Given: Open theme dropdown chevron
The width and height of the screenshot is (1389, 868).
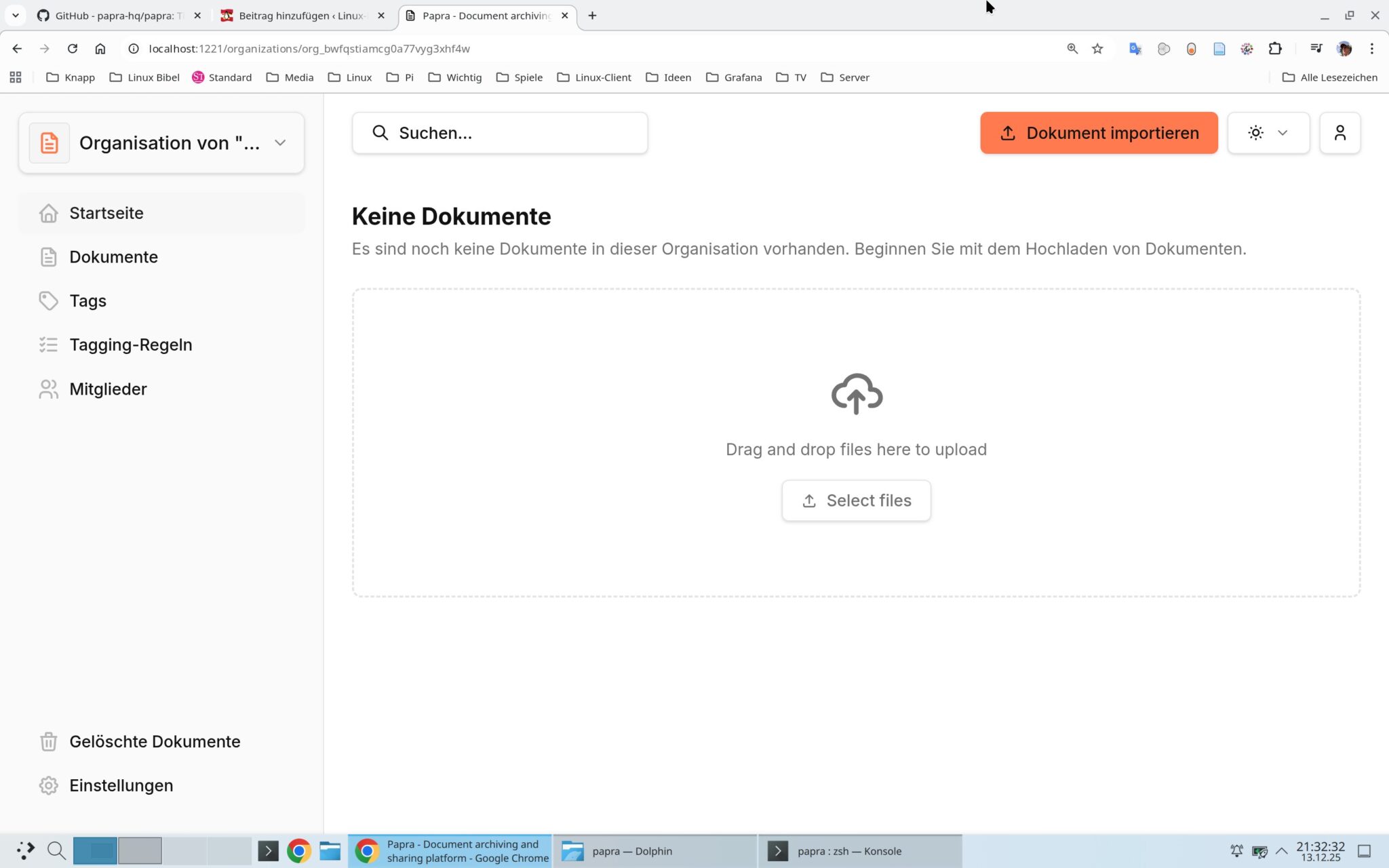Looking at the screenshot, I should [x=1283, y=133].
